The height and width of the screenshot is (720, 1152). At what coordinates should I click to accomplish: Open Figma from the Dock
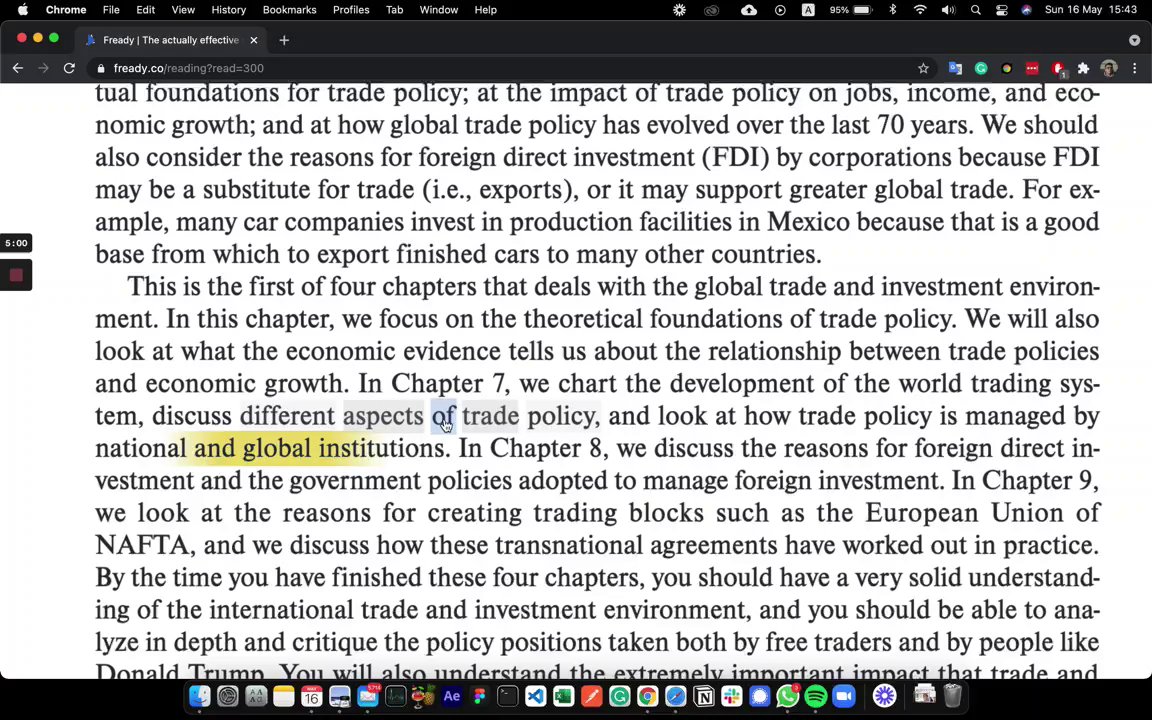480,696
